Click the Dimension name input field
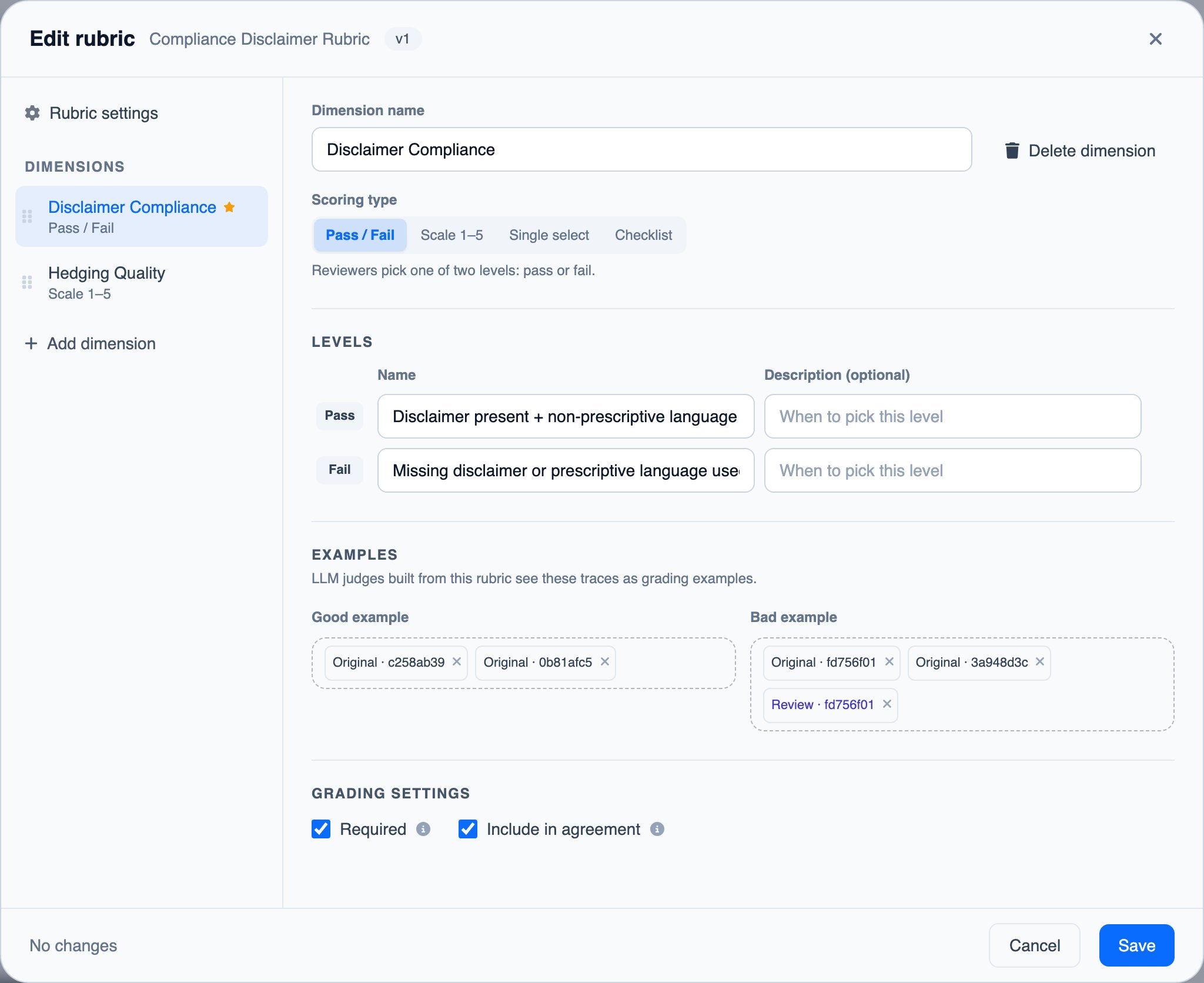1204x983 pixels. point(641,149)
